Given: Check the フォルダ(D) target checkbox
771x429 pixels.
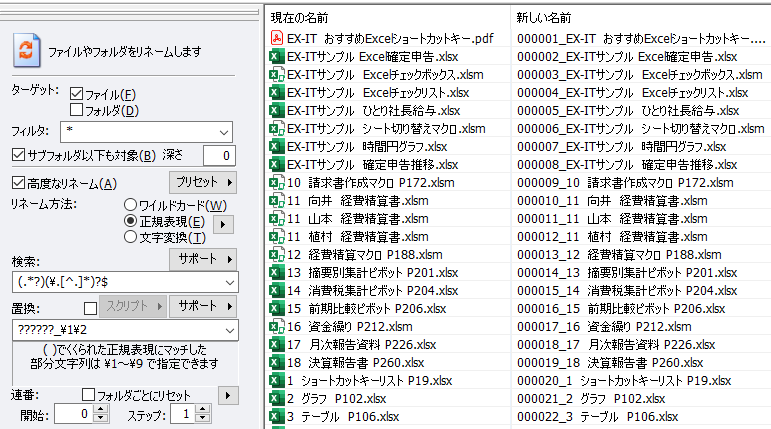Looking at the screenshot, I should coord(76,109).
